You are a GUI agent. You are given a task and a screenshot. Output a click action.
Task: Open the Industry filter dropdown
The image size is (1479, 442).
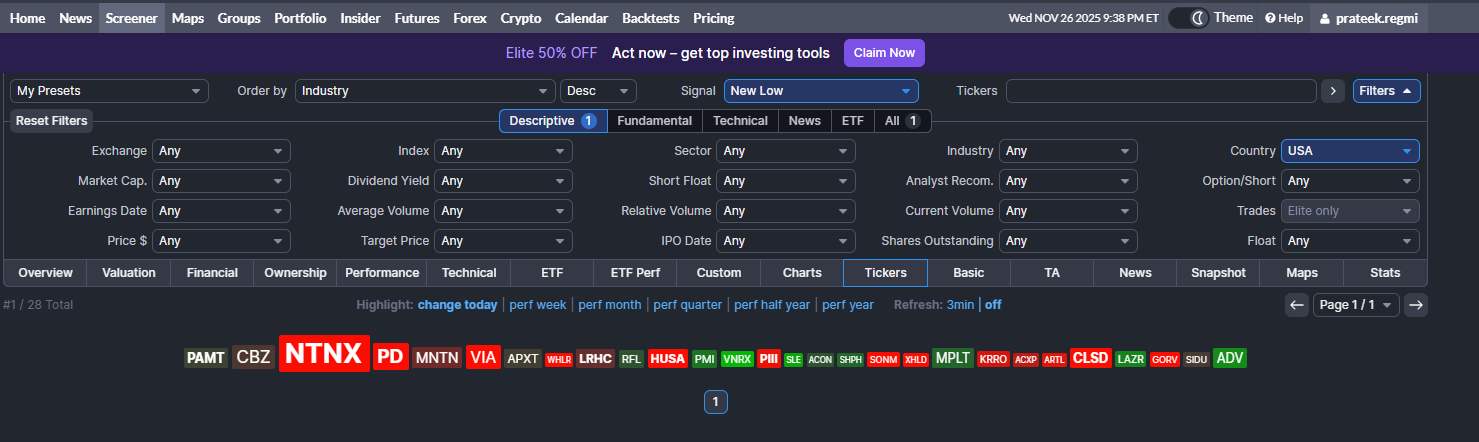pos(1068,151)
